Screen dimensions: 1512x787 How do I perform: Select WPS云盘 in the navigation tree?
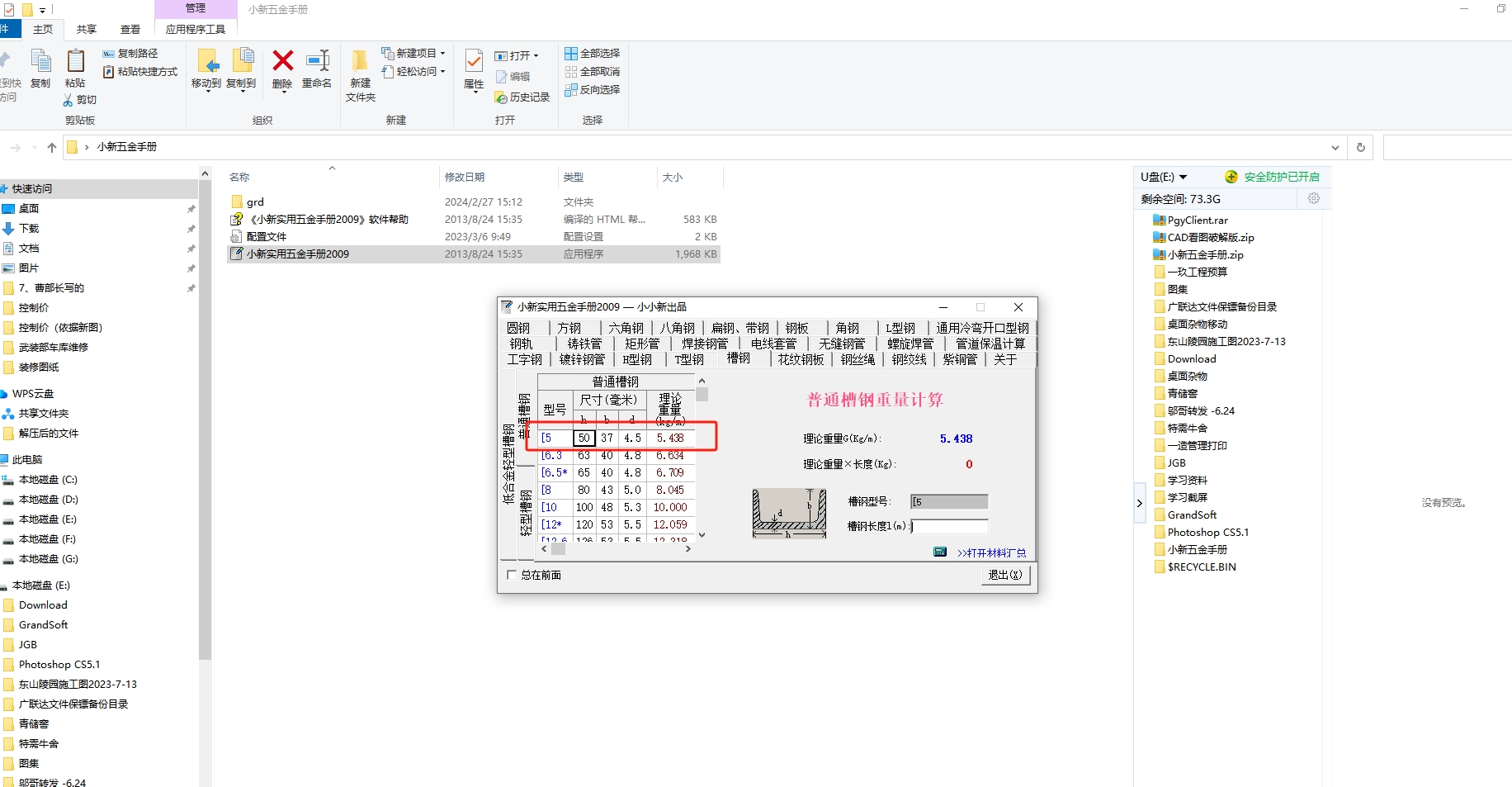click(x=33, y=394)
